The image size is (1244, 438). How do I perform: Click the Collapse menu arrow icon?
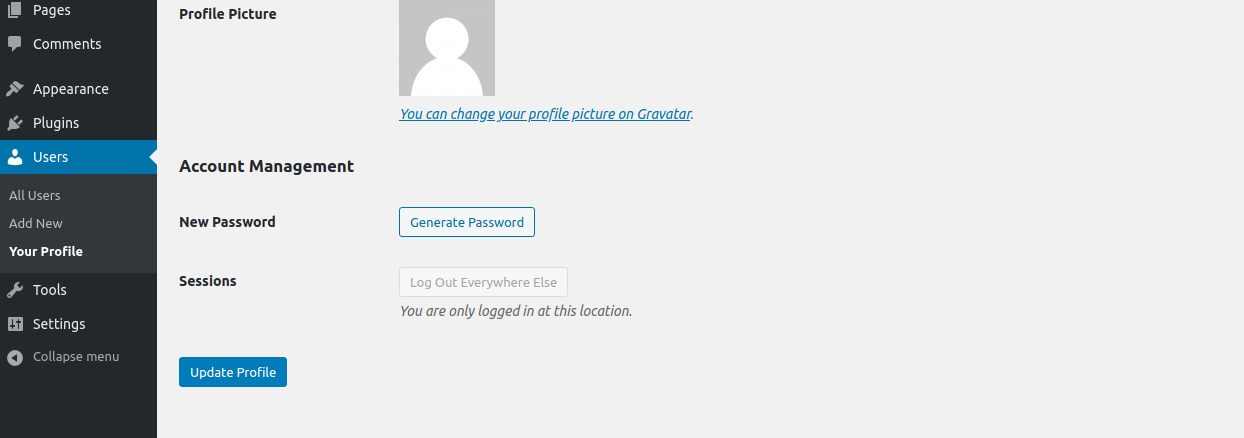[15, 357]
